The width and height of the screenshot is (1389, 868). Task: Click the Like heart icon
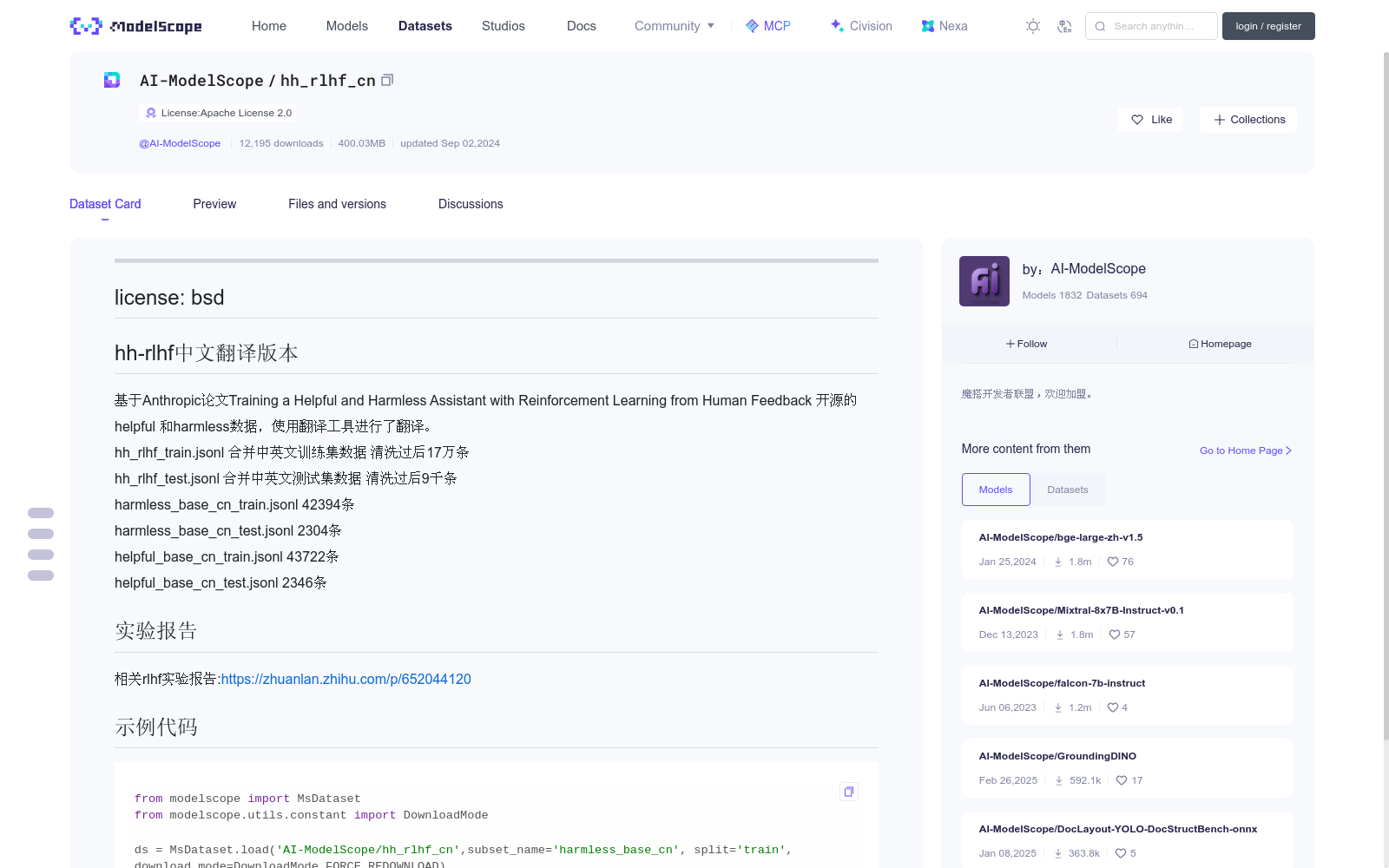[1137, 120]
